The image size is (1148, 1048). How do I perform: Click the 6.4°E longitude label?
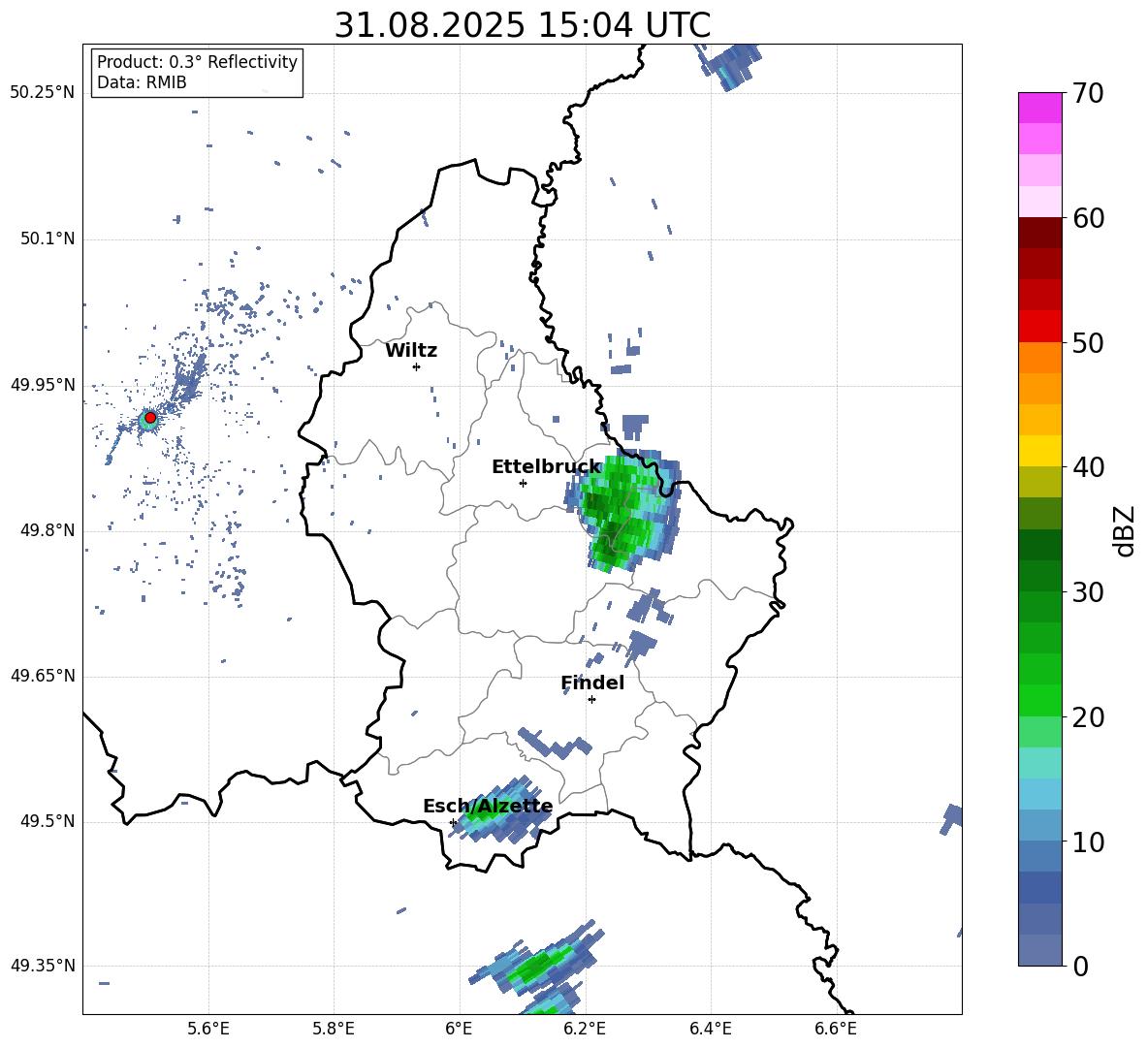point(710,1030)
